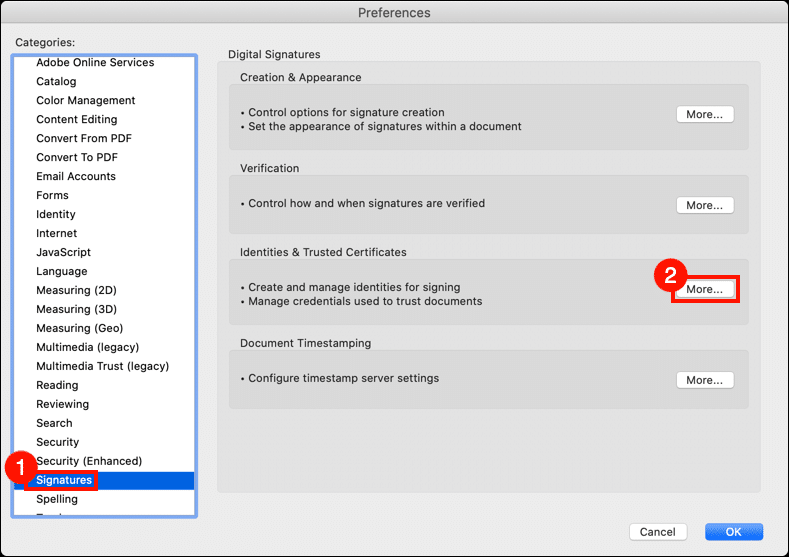The height and width of the screenshot is (557, 789).
Task: Switch to the Reviewing category
Action: 62,404
